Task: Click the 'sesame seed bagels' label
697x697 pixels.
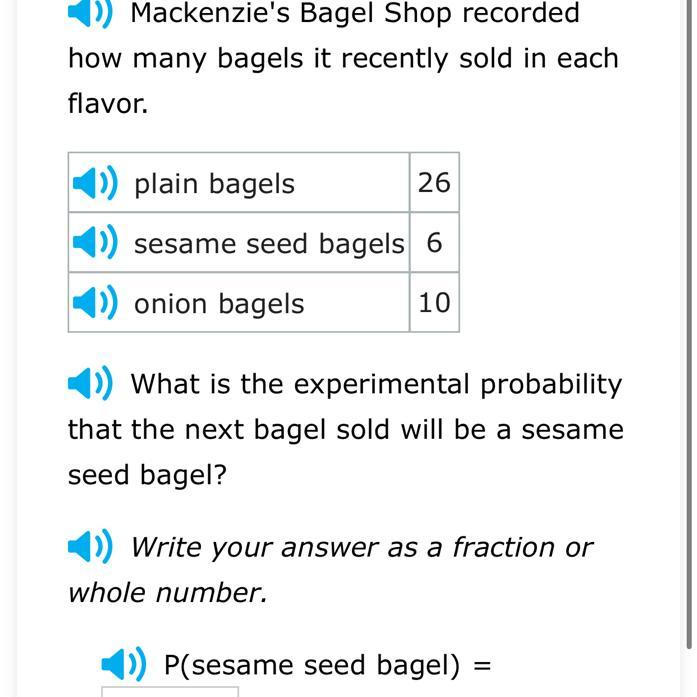Action: tap(269, 244)
